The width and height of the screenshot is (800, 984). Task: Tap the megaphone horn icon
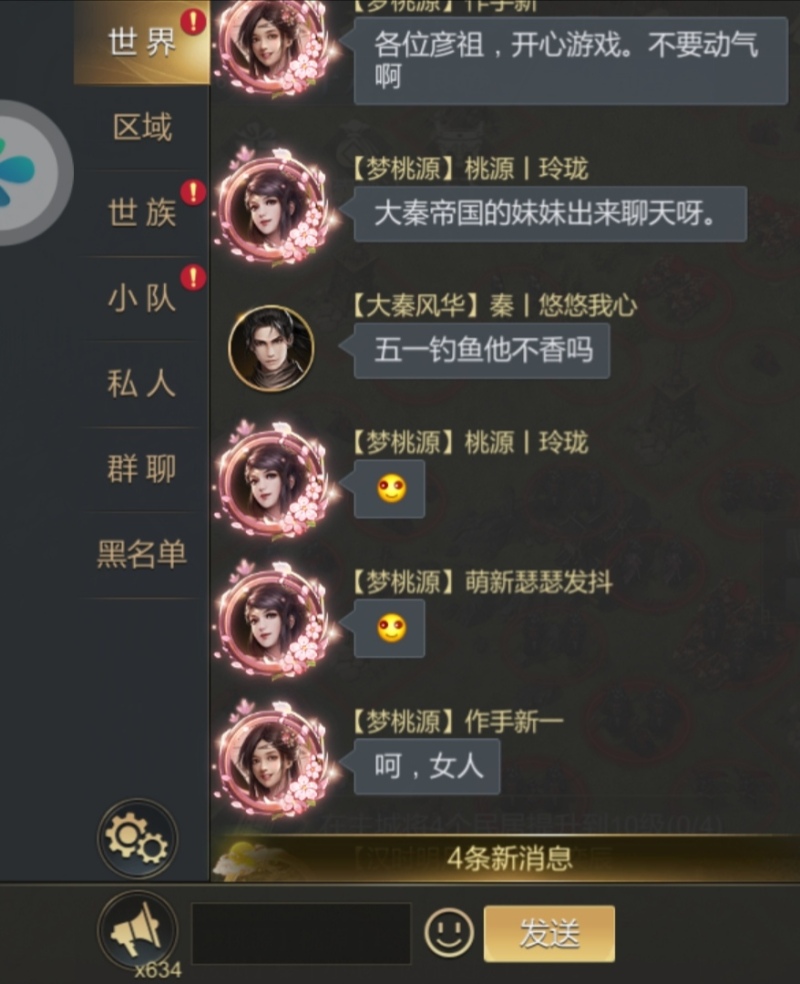coord(137,931)
